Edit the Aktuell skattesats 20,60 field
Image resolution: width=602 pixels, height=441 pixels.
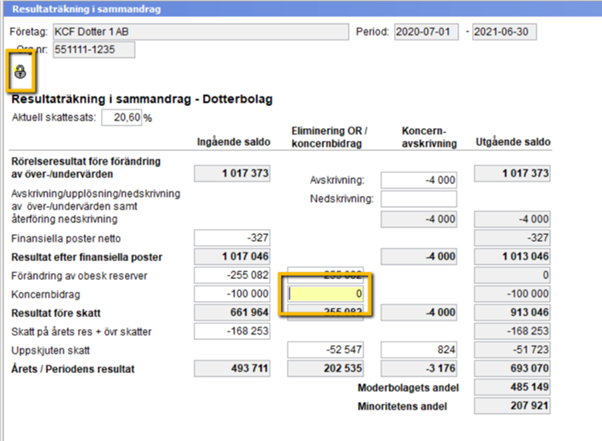[122, 117]
